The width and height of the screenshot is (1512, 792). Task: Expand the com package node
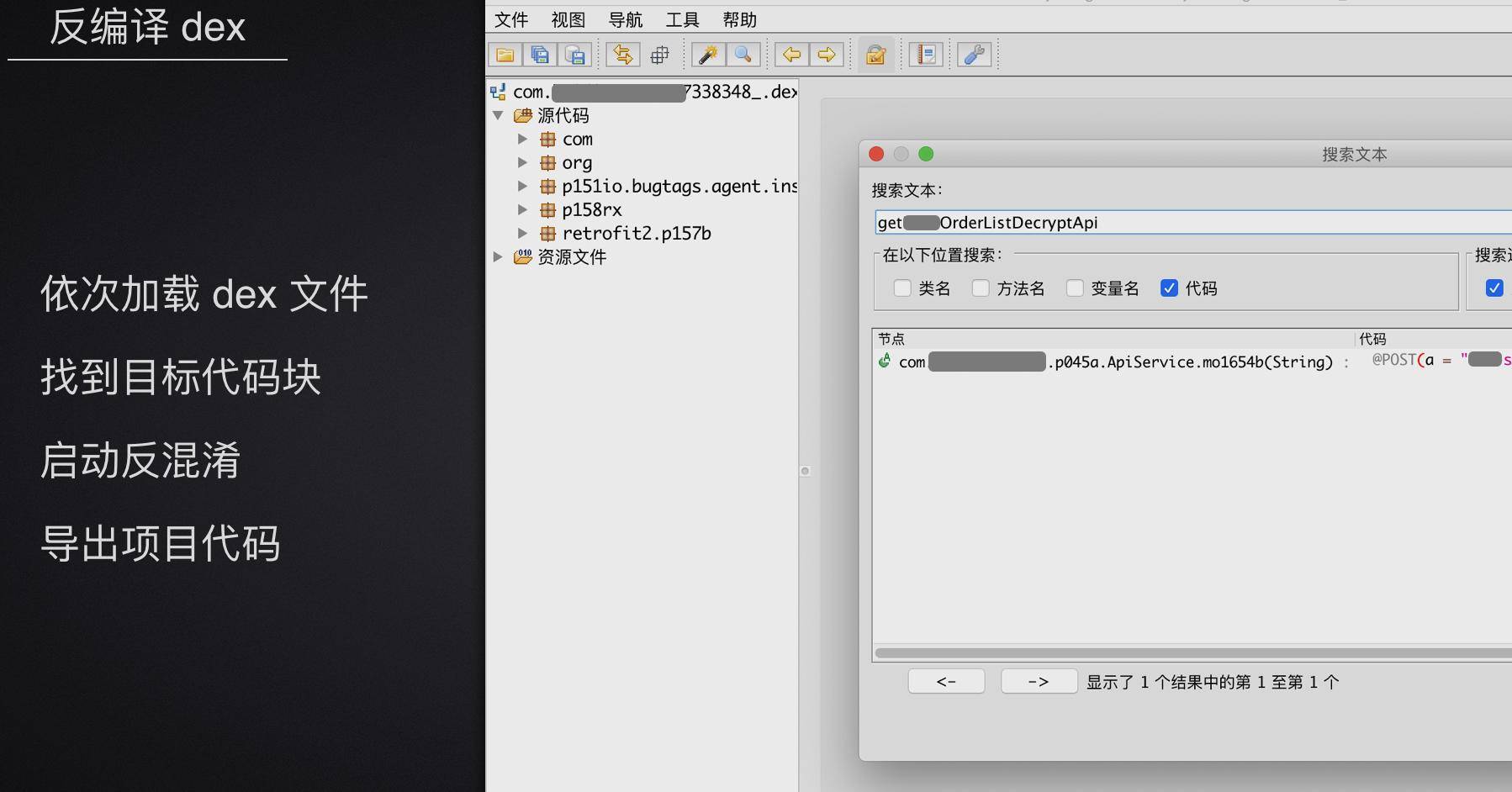pyautogui.click(x=522, y=139)
